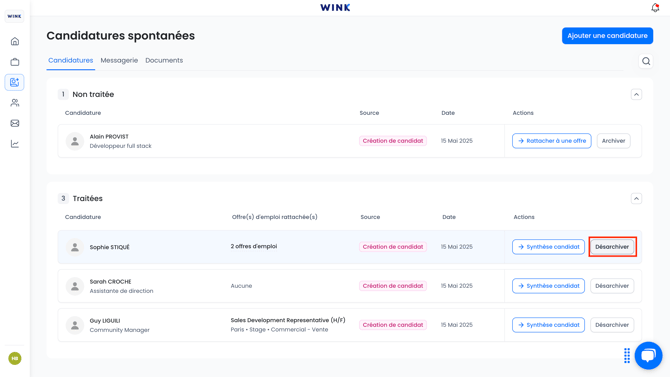This screenshot has height=377, width=670.
Task: Switch to the Documents tab
Action: coord(164,60)
